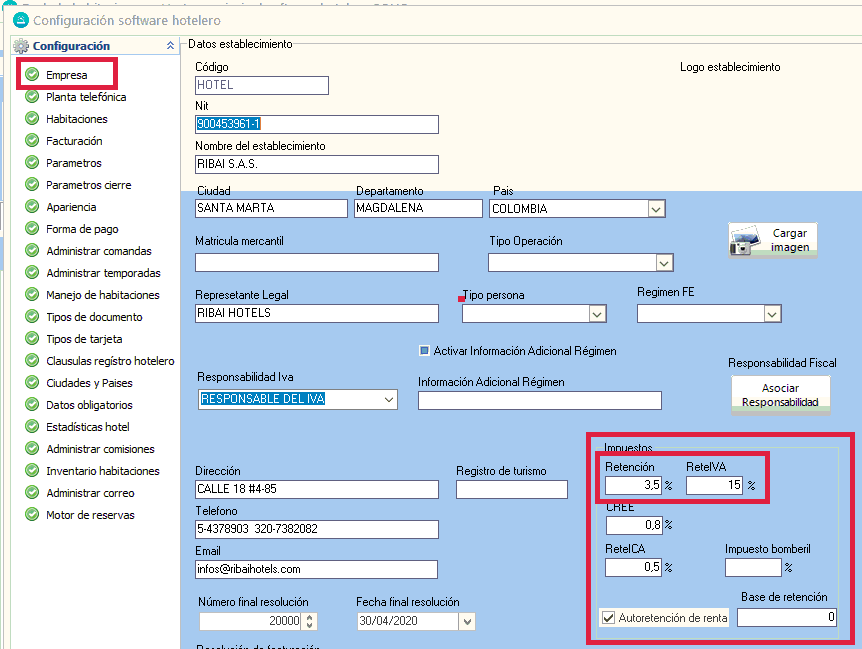Click the green check icon beside Habitaciones
Screen dimensions: 862x649
(x=32, y=119)
